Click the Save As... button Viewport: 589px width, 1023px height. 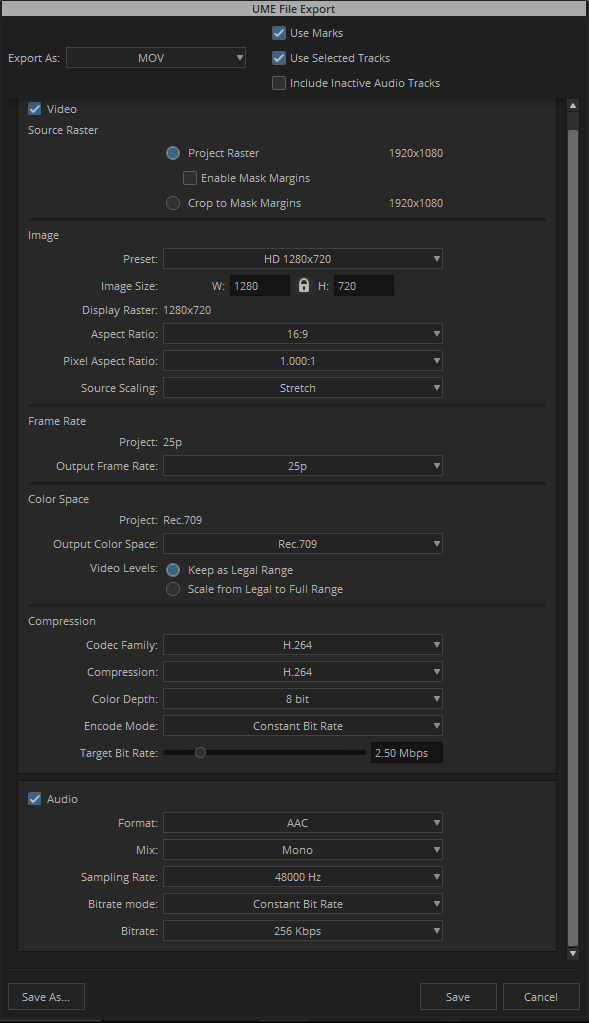point(46,996)
